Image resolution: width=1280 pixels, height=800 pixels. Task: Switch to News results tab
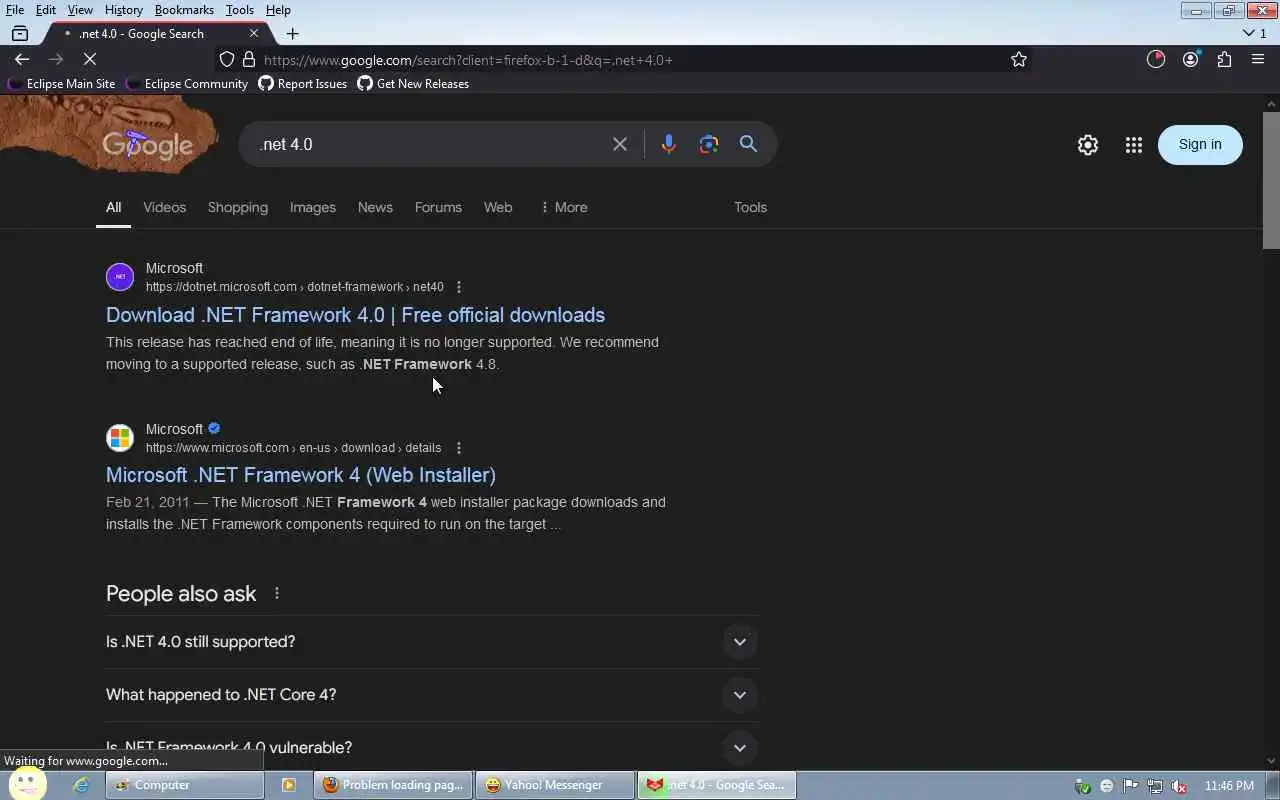pyautogui.click(x=375, y=207)
